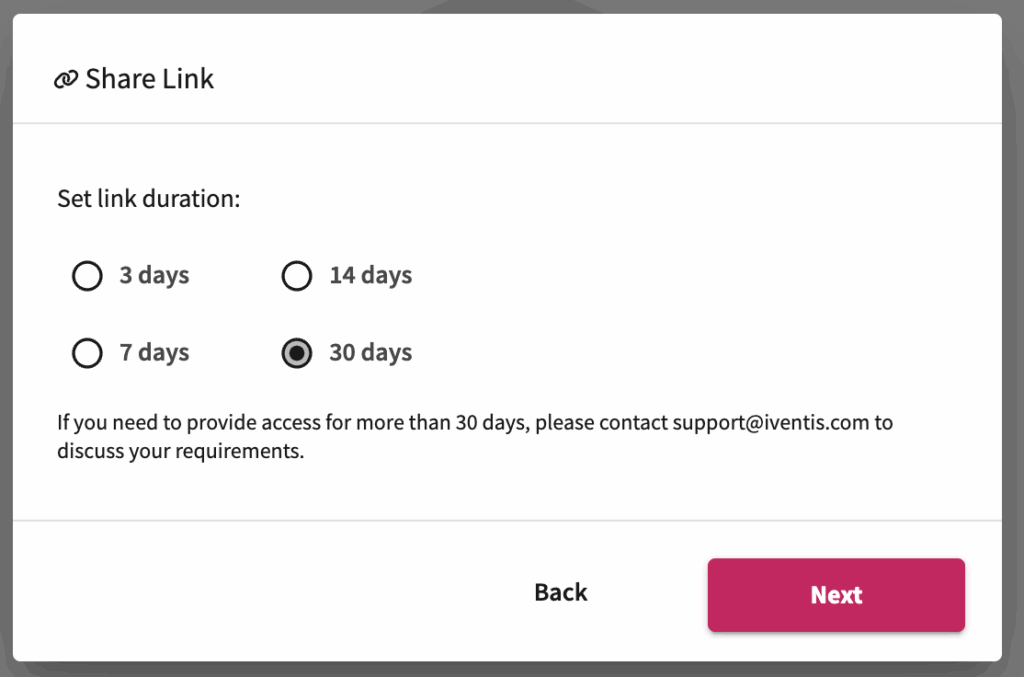
Task: Click the "7 days" label text
Action: (x=154, y=353)
